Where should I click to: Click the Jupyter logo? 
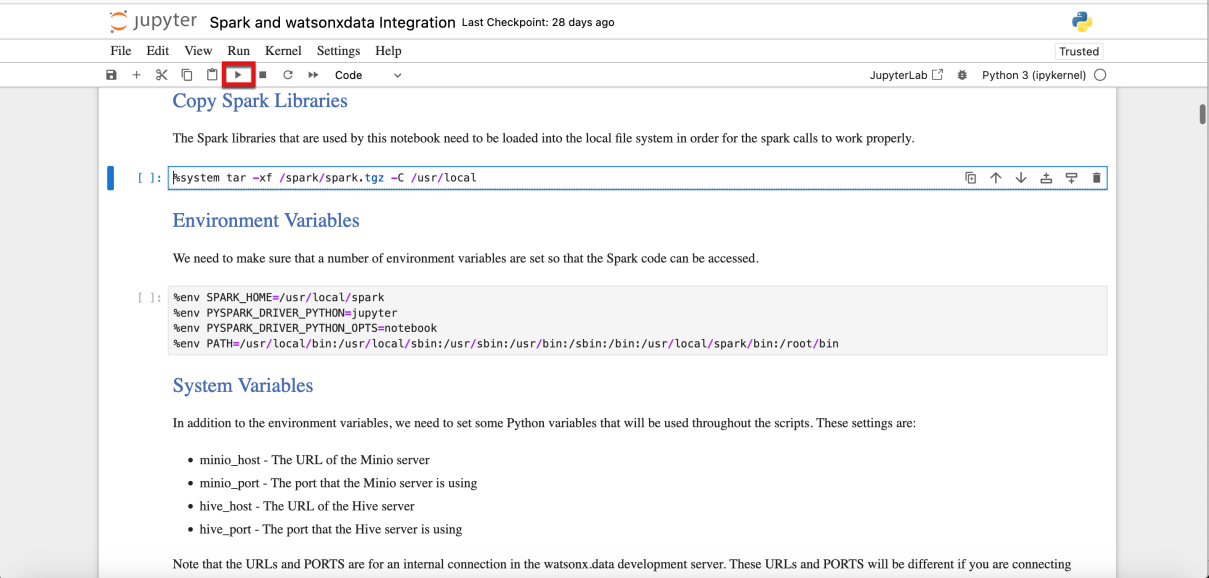point(153,22)
